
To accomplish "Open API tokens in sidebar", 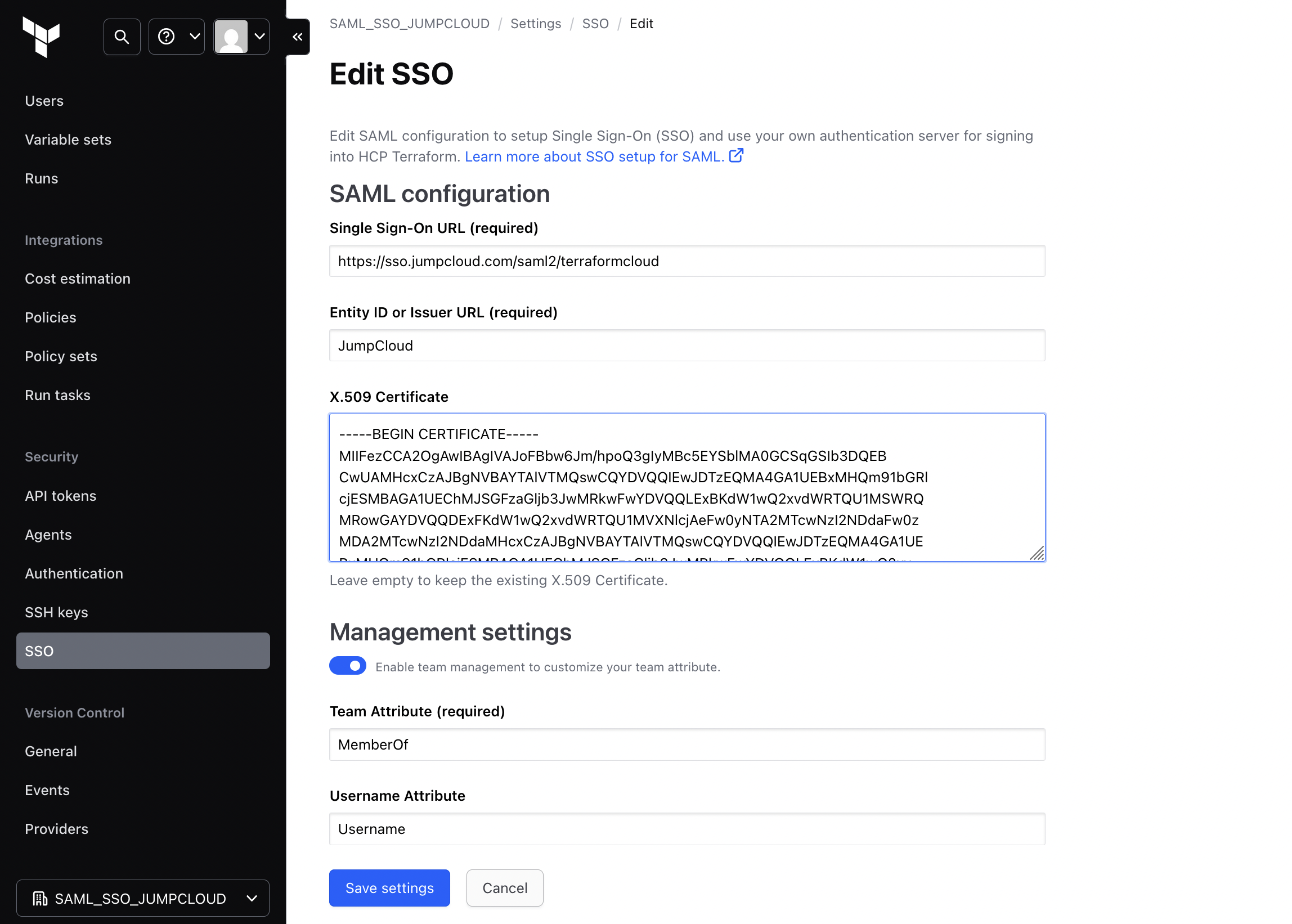I will [60, 496].
